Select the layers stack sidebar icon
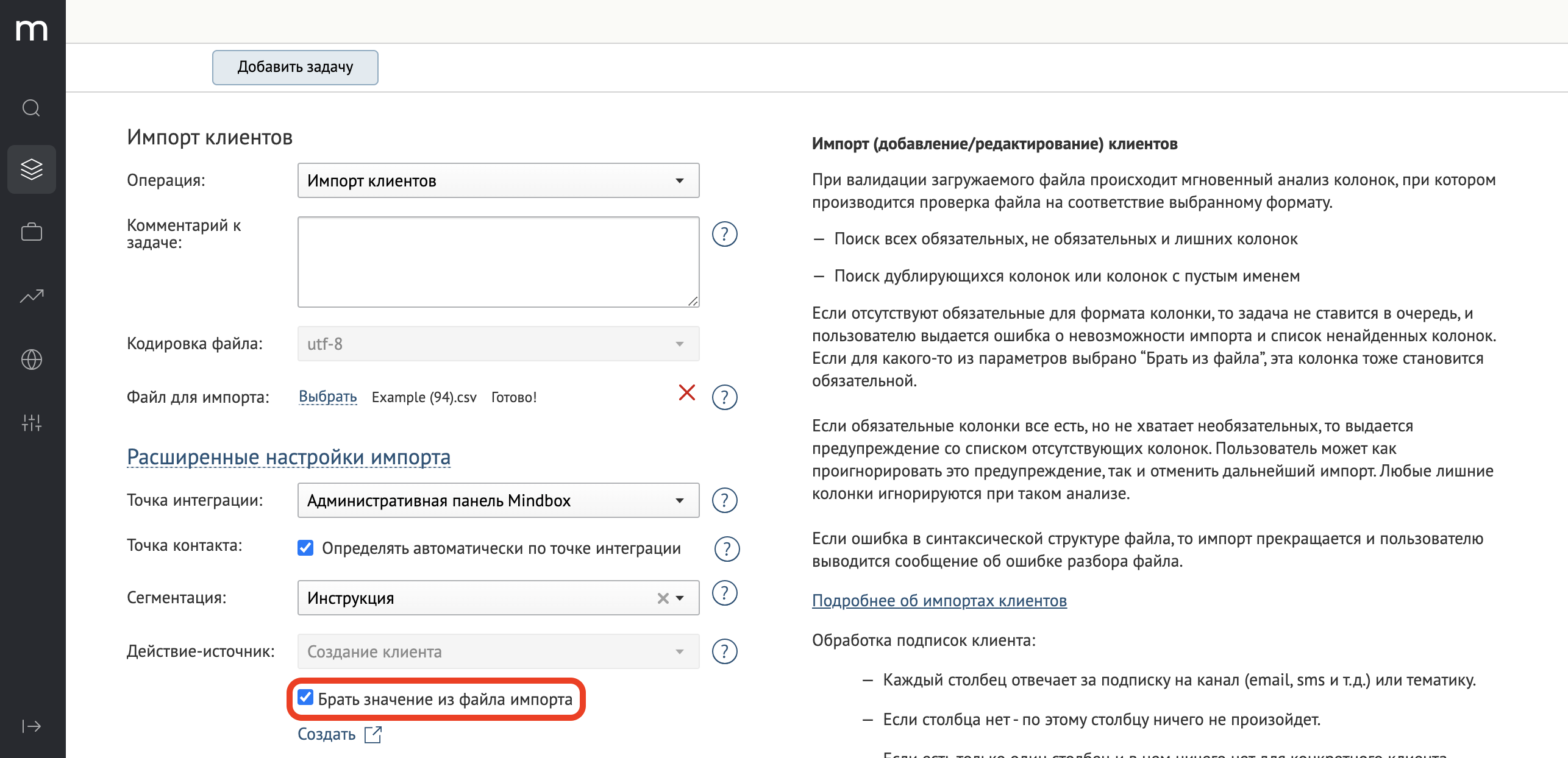 coord(32,169)
